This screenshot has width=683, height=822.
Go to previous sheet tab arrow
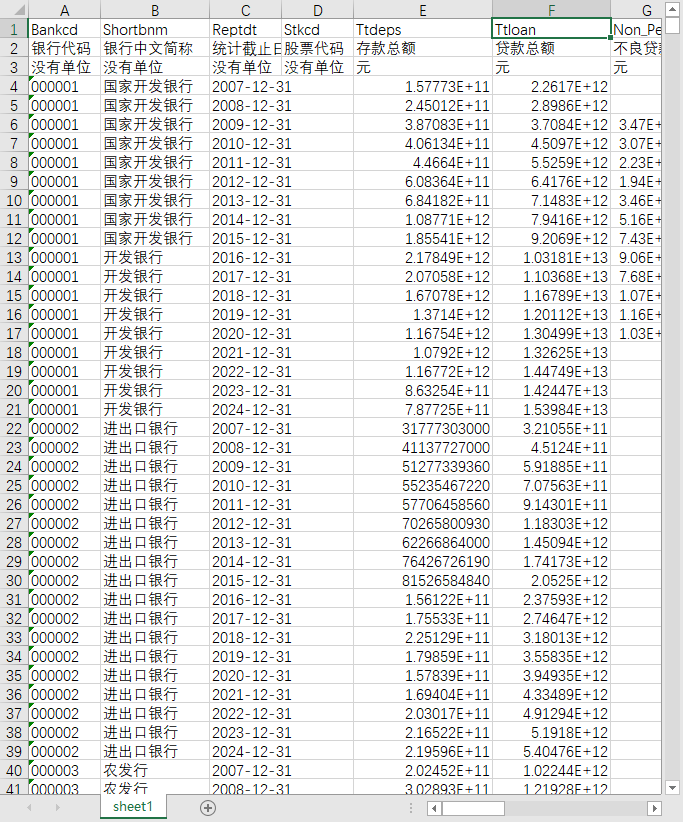29,808
